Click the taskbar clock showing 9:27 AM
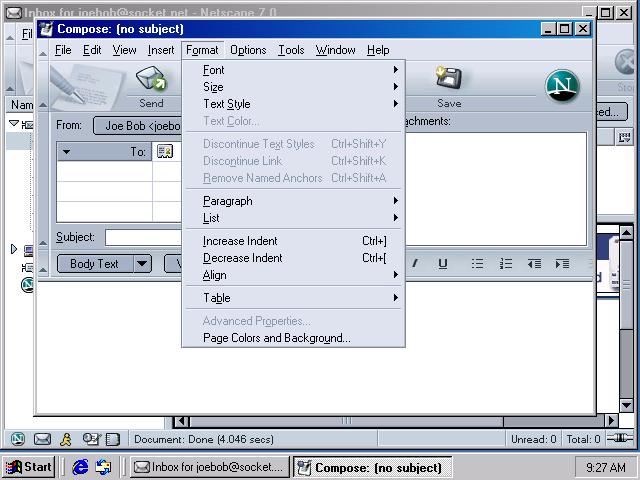This screenshot has width=640, height=480. pyautogui.click(x=605, y=467)
